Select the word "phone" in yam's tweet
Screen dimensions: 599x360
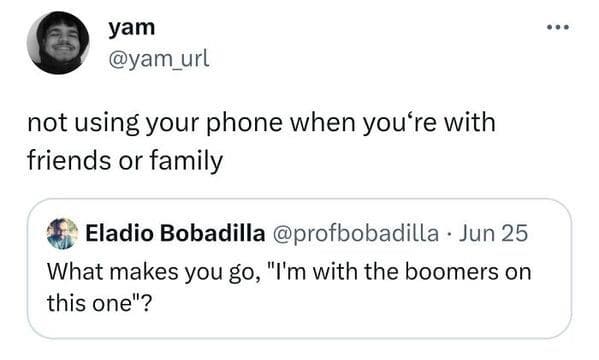point(245,123)
